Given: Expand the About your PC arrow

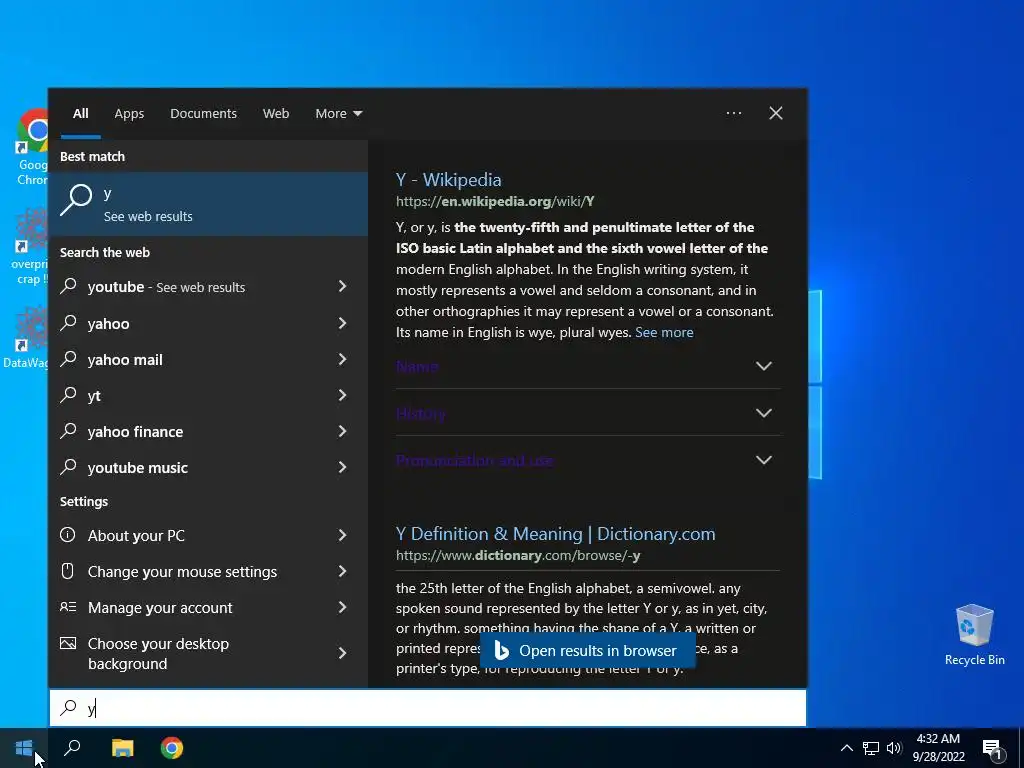Looking at the screenshot, I should [342, 535].
